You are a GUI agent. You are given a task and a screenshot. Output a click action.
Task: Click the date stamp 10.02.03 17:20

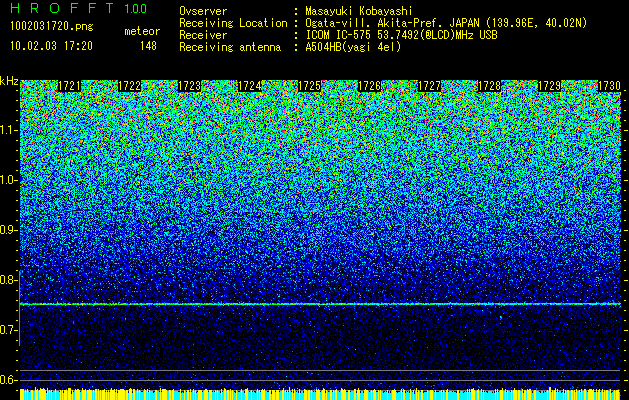[x=51, y=46]
